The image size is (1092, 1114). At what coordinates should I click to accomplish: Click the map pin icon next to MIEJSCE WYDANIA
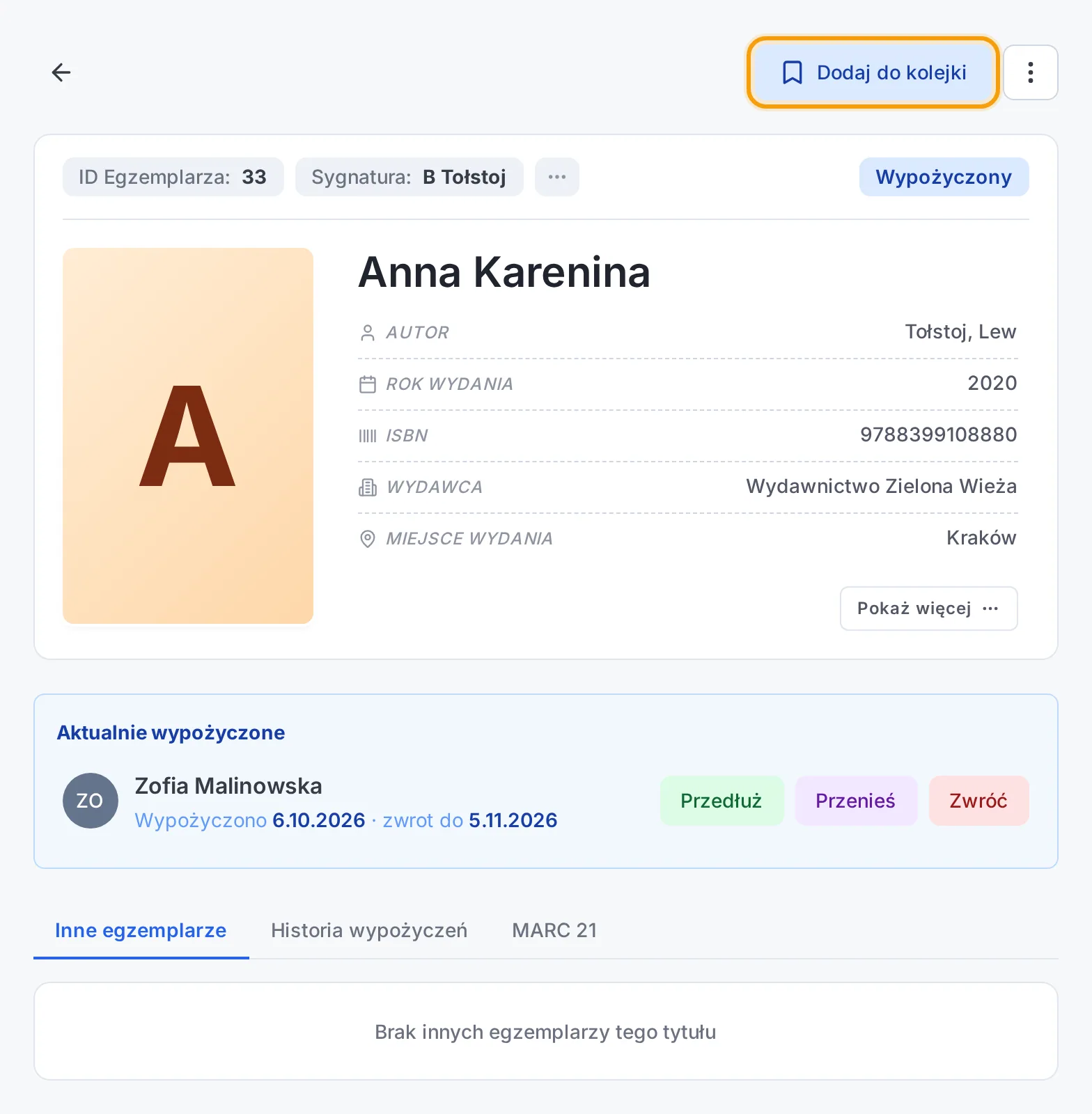(x=368, y=539)
